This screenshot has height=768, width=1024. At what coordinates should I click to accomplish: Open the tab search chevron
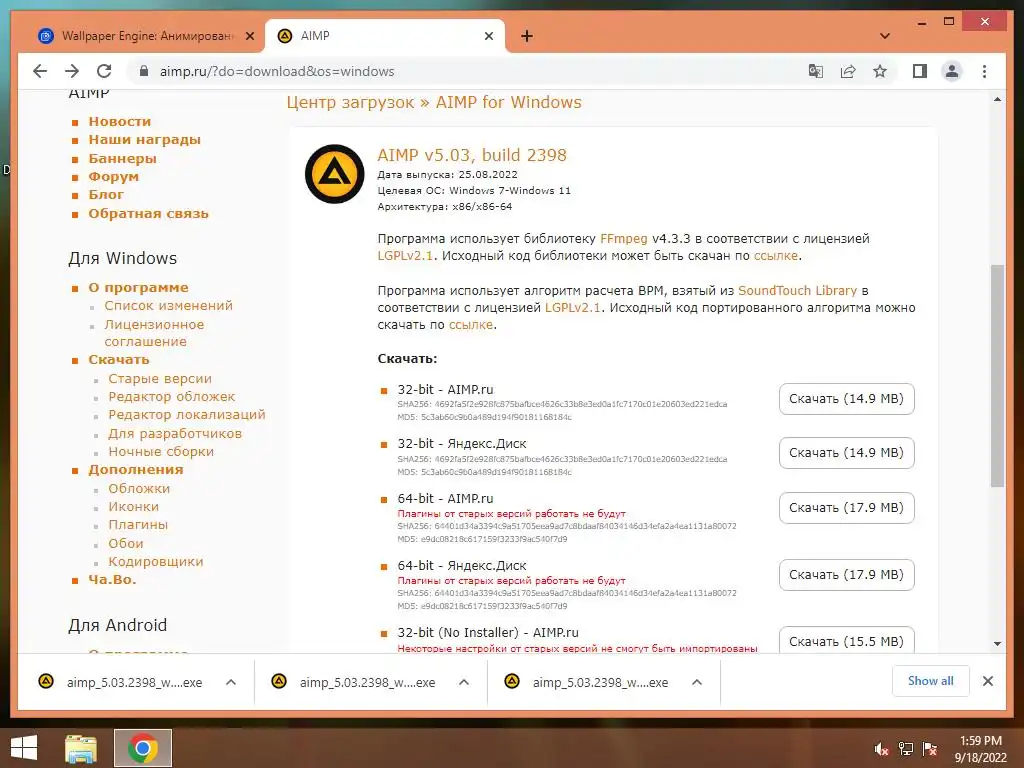point(885,36)
